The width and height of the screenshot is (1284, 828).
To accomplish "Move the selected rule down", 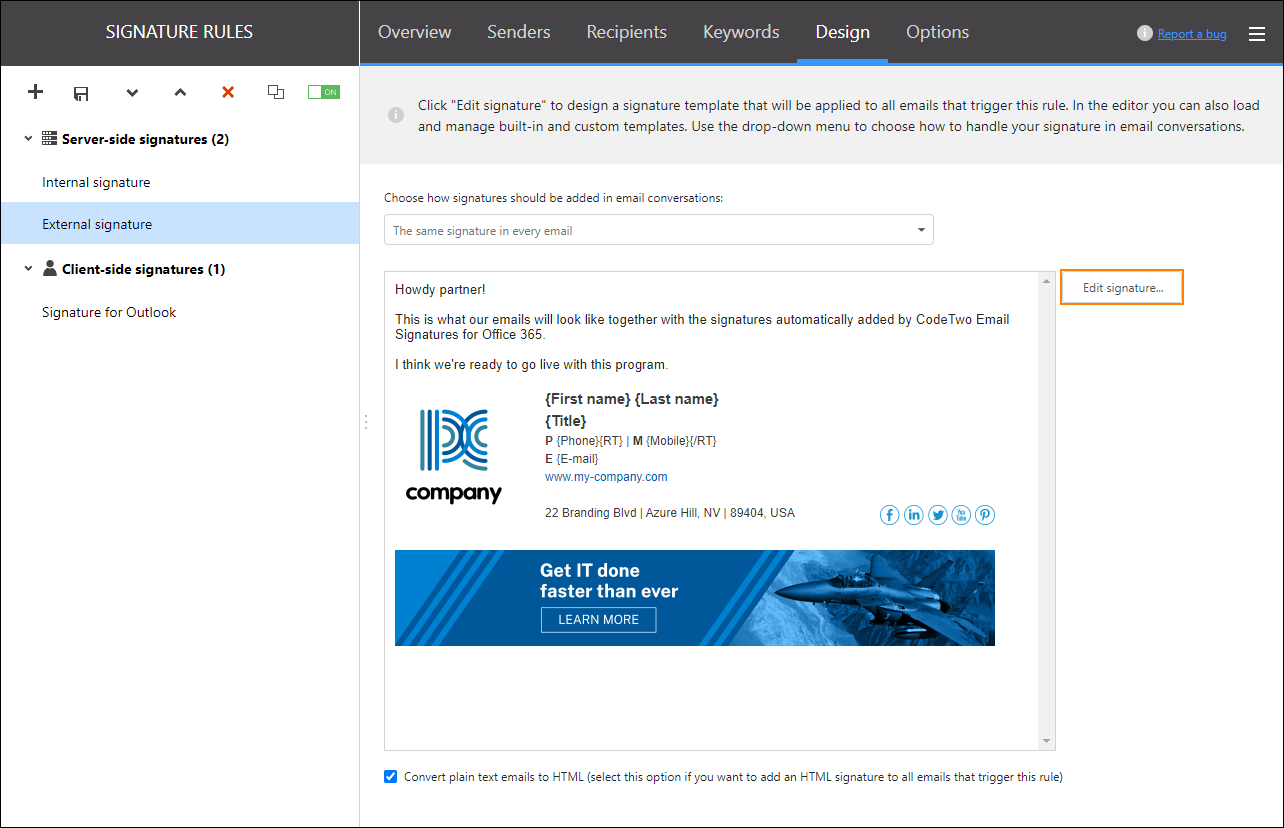I will coord(132,92).
